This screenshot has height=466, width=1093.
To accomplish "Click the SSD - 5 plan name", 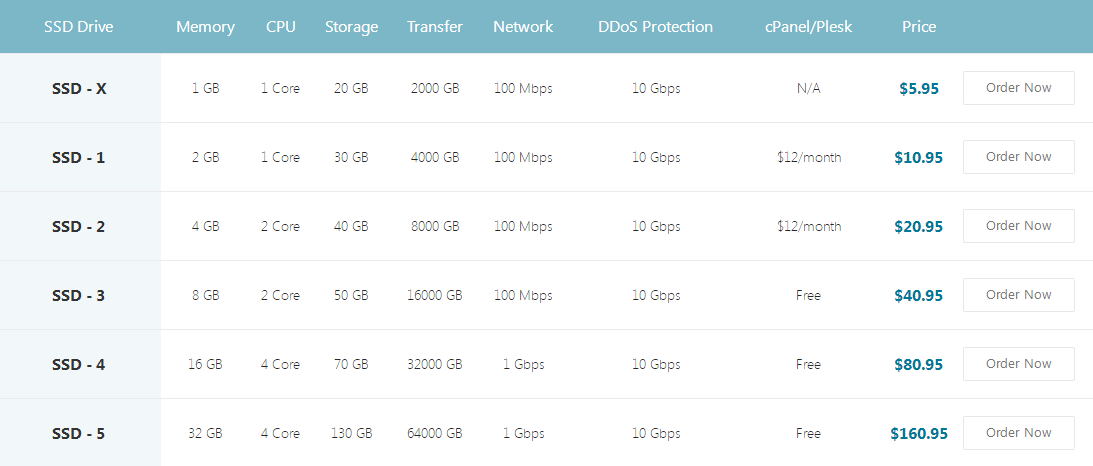I will [x=79, y=434].
